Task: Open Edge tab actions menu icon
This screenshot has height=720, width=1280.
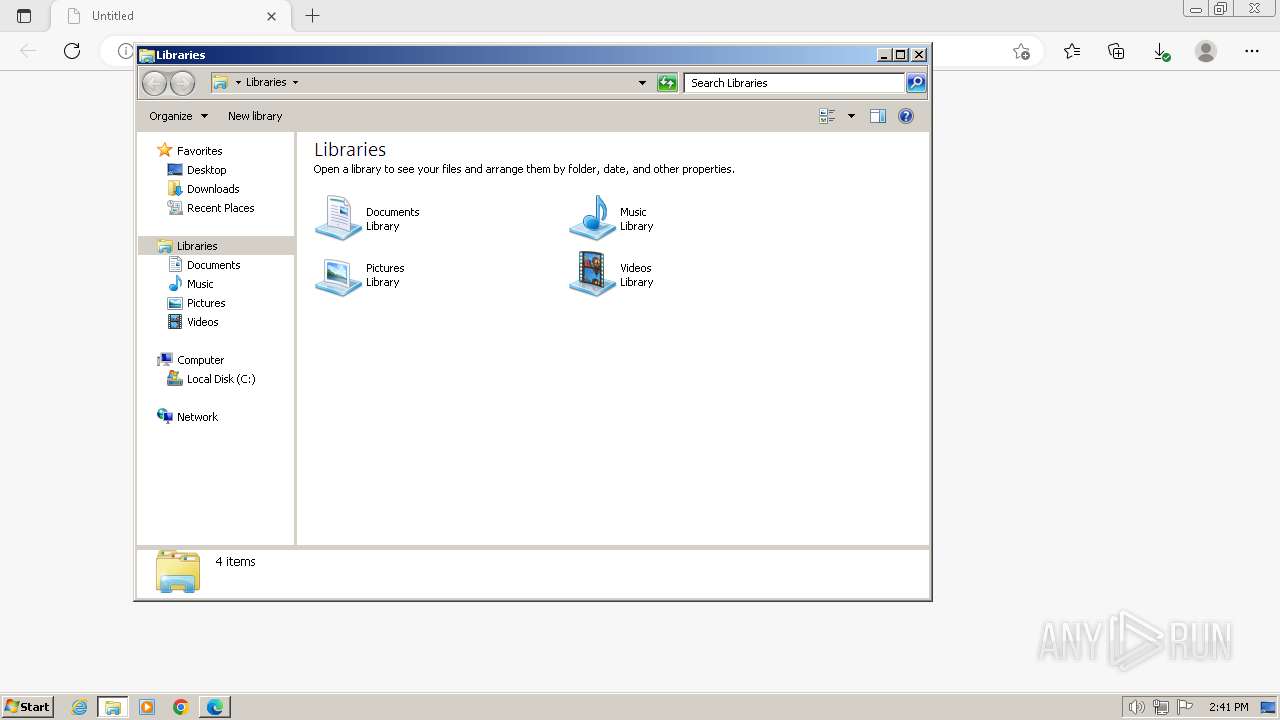Action: tap(24, 16)
